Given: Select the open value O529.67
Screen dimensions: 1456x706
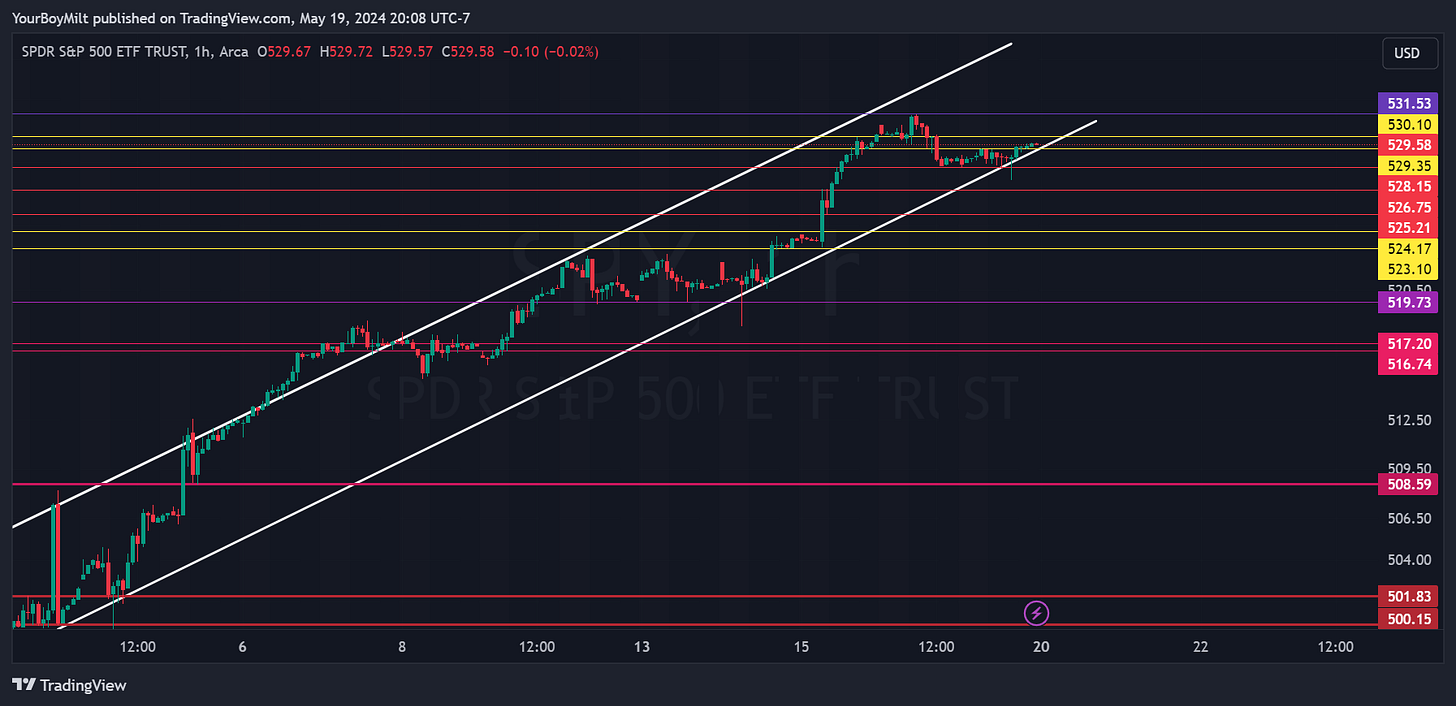Looking at the screenshot, I should (x=286, y=52).
